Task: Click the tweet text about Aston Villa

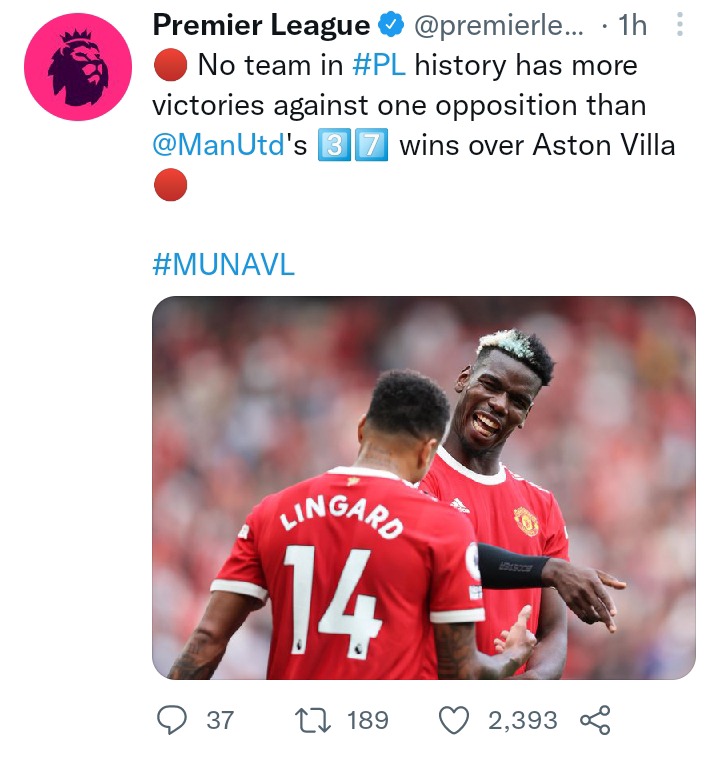Action: pos(414,125)
